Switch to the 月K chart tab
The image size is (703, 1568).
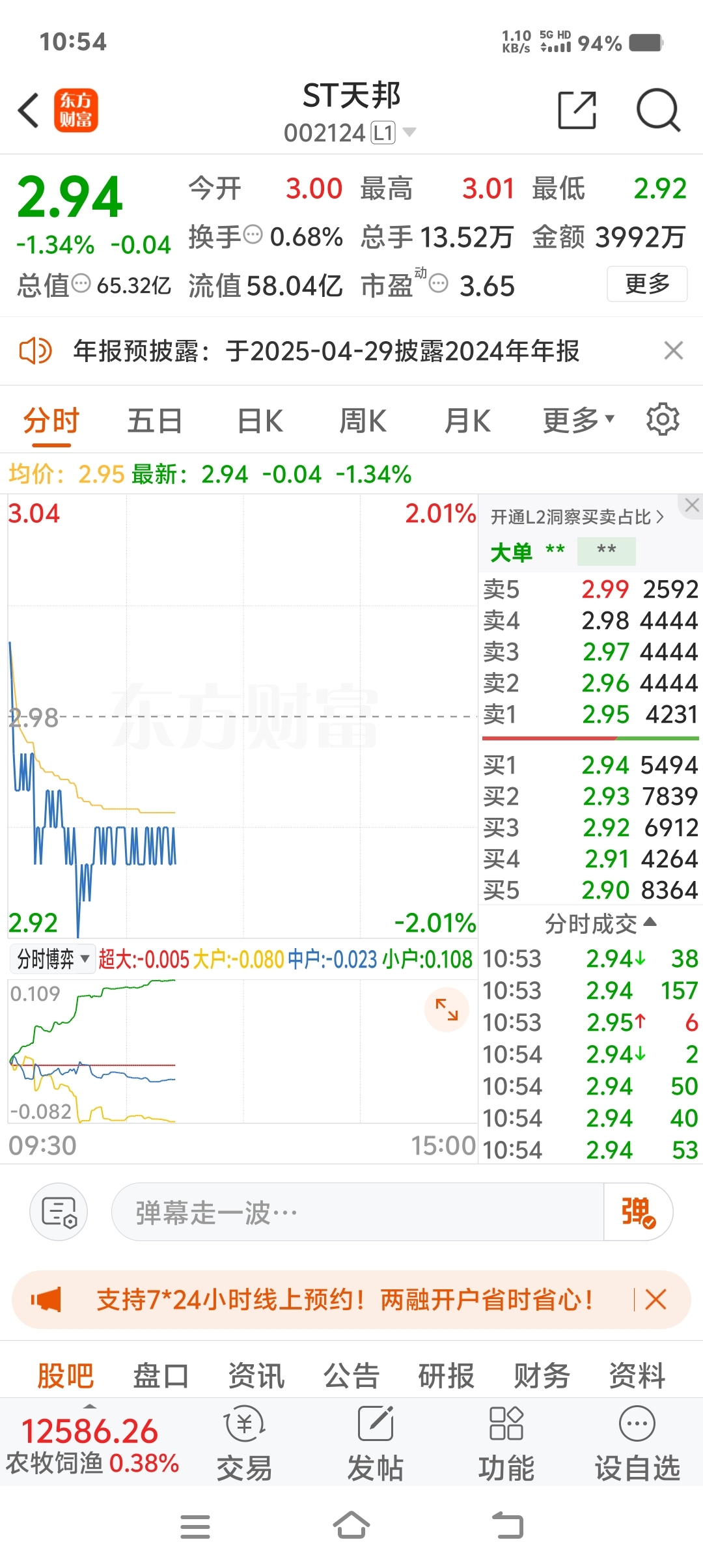point(467,421)
